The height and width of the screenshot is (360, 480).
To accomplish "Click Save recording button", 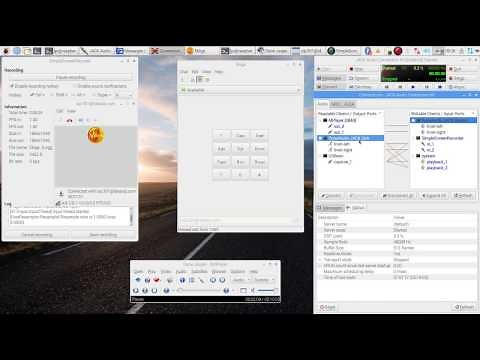I will point(103,235).
